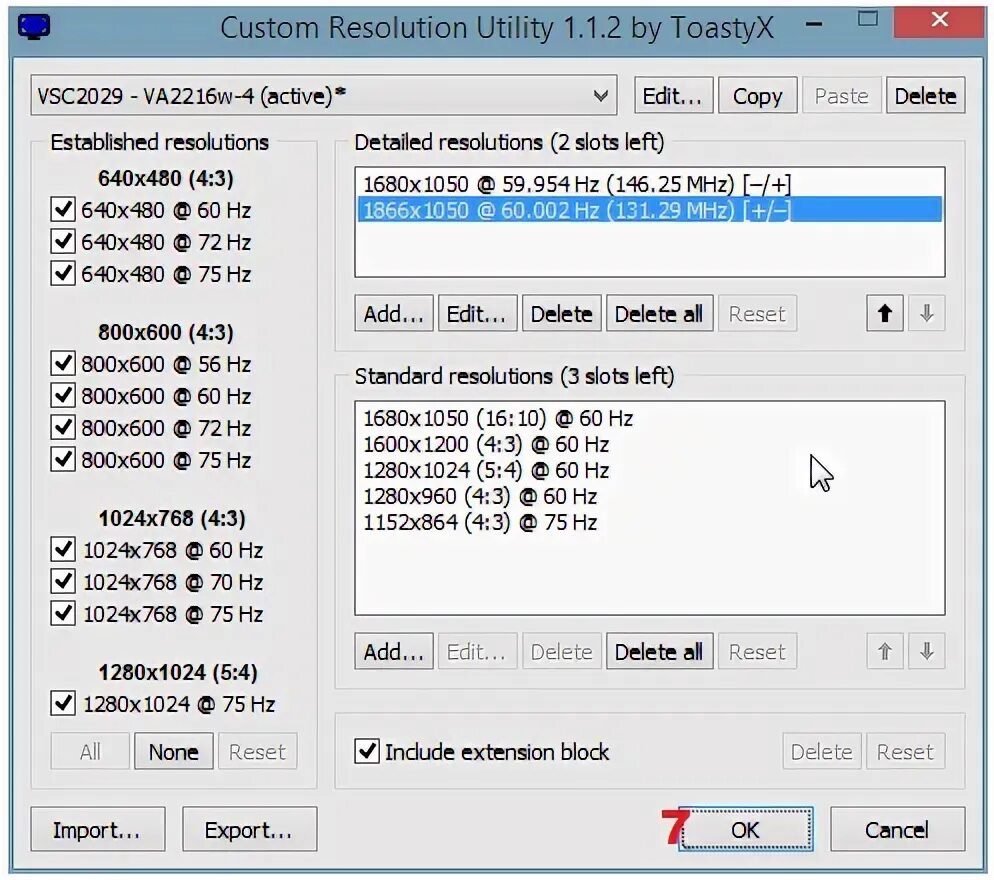Export the monitor configuration
The image size is (994, 880).
click(x=249, y=829)
